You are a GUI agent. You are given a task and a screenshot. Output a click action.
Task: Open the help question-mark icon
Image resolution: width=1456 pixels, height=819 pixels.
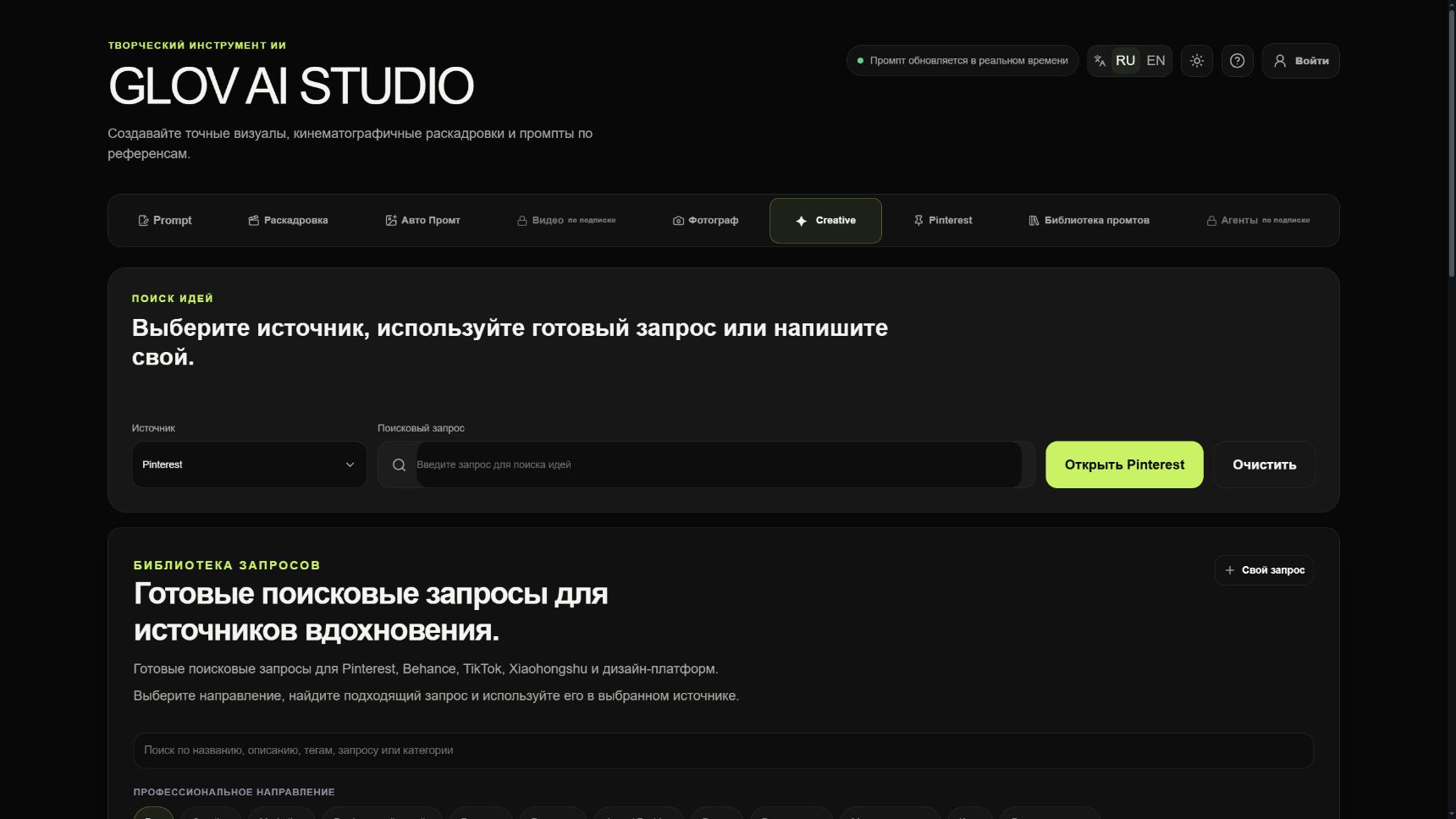click(1237, 61)
